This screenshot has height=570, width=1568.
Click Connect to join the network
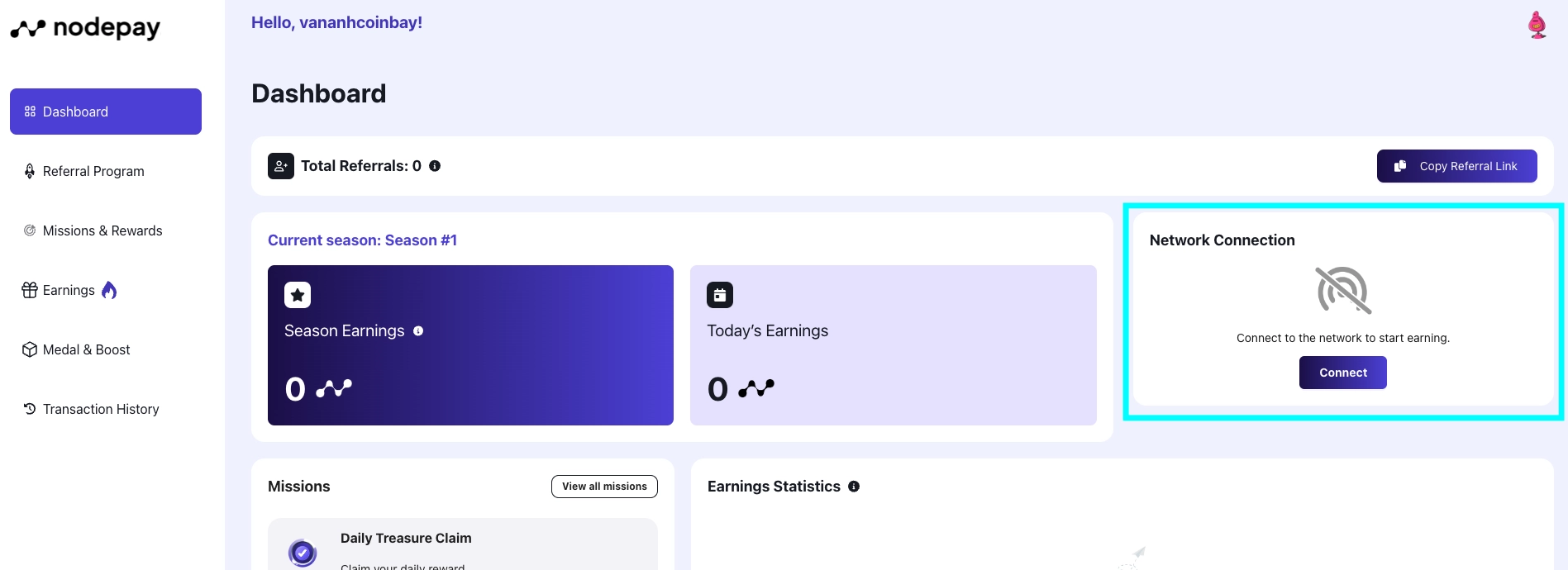click(1342, 373)
